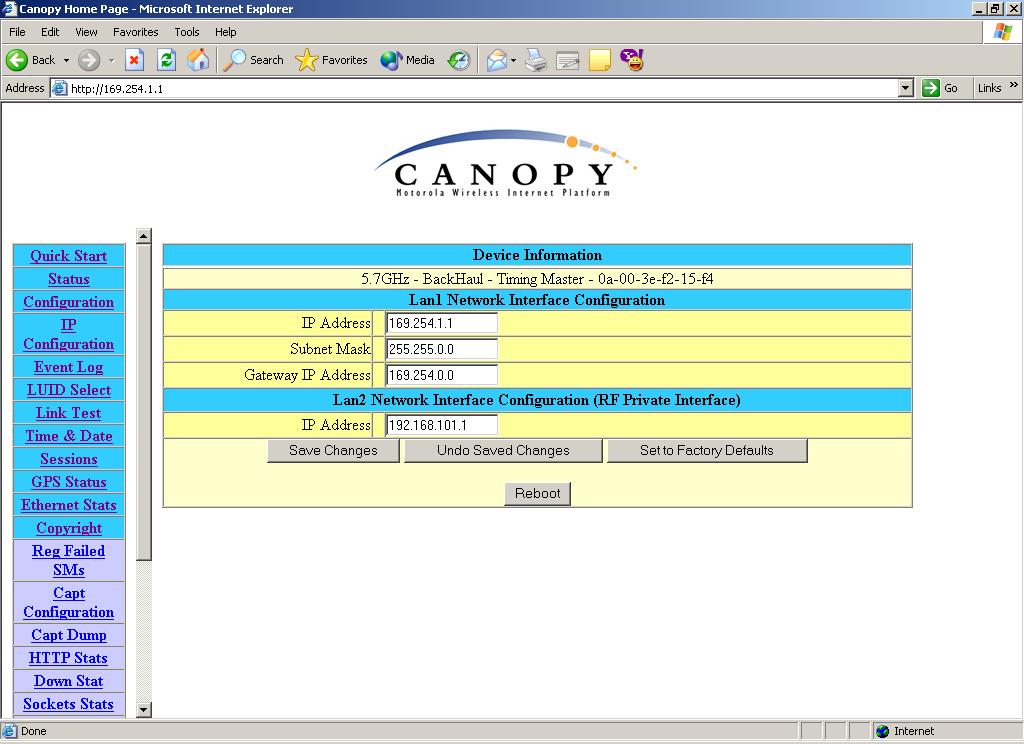Click the Reboot button
1024x744 pixels.
[537, 493]
